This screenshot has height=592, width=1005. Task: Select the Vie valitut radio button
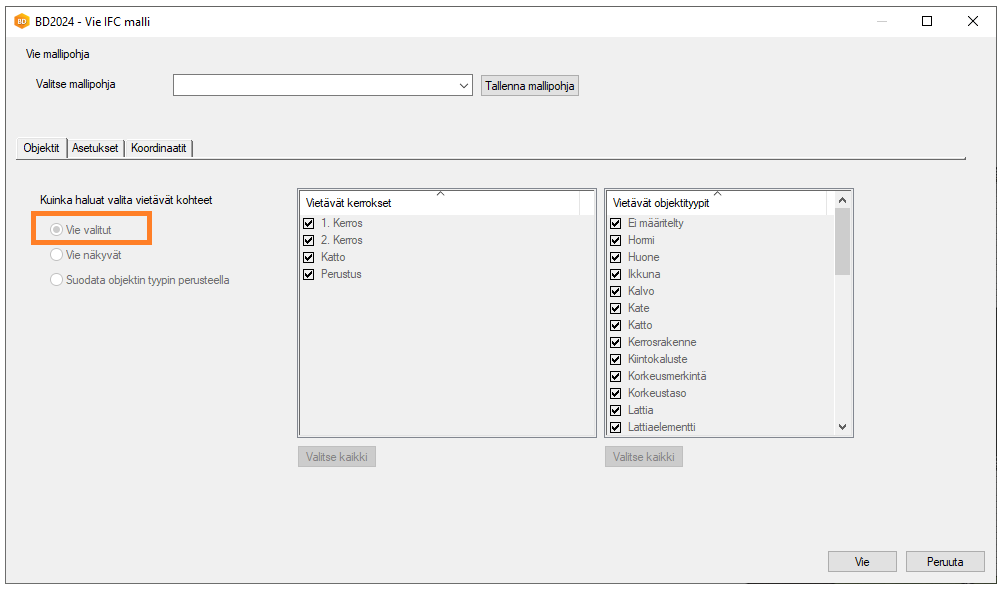click(x=57, y=230)
